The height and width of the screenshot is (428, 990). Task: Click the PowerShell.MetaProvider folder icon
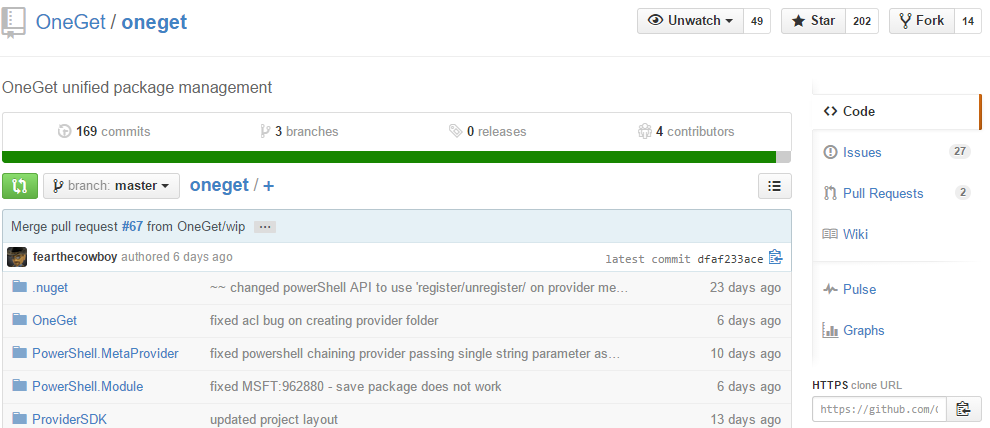point(20,353)
